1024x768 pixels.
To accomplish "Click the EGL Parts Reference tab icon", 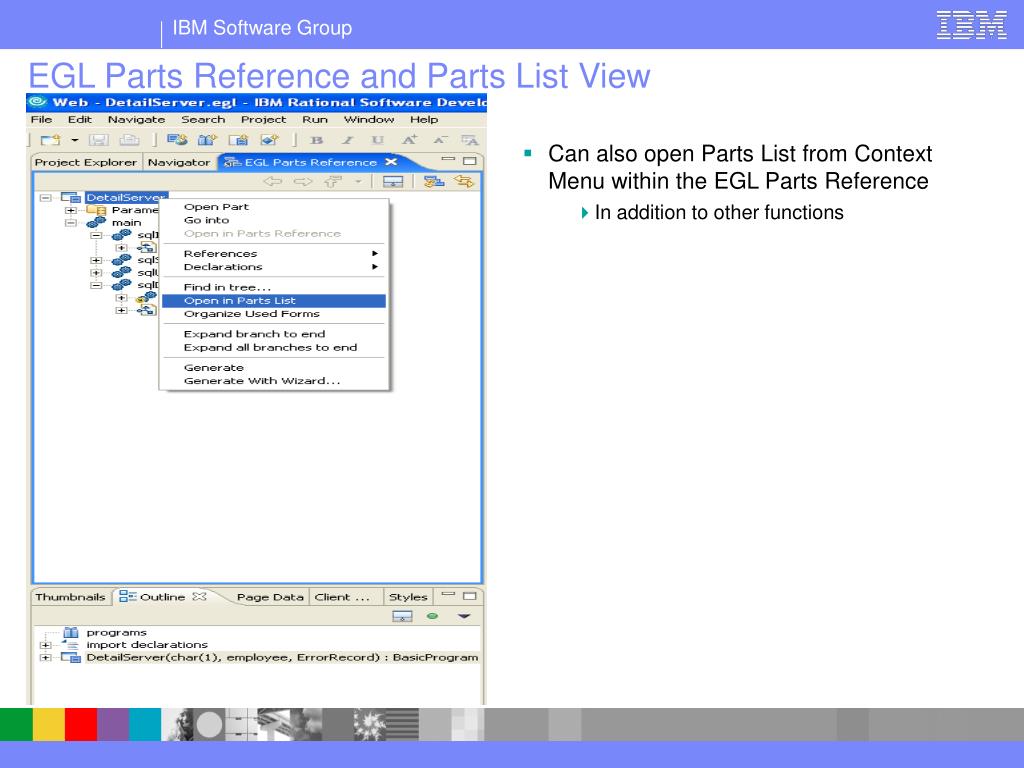I will click(232, 162).
